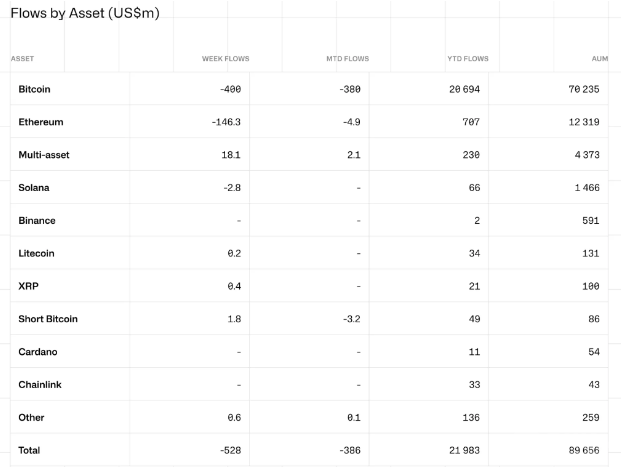621x467 pixels.
Task: Click the Multi-asset row label
Action: coord(44,155)
